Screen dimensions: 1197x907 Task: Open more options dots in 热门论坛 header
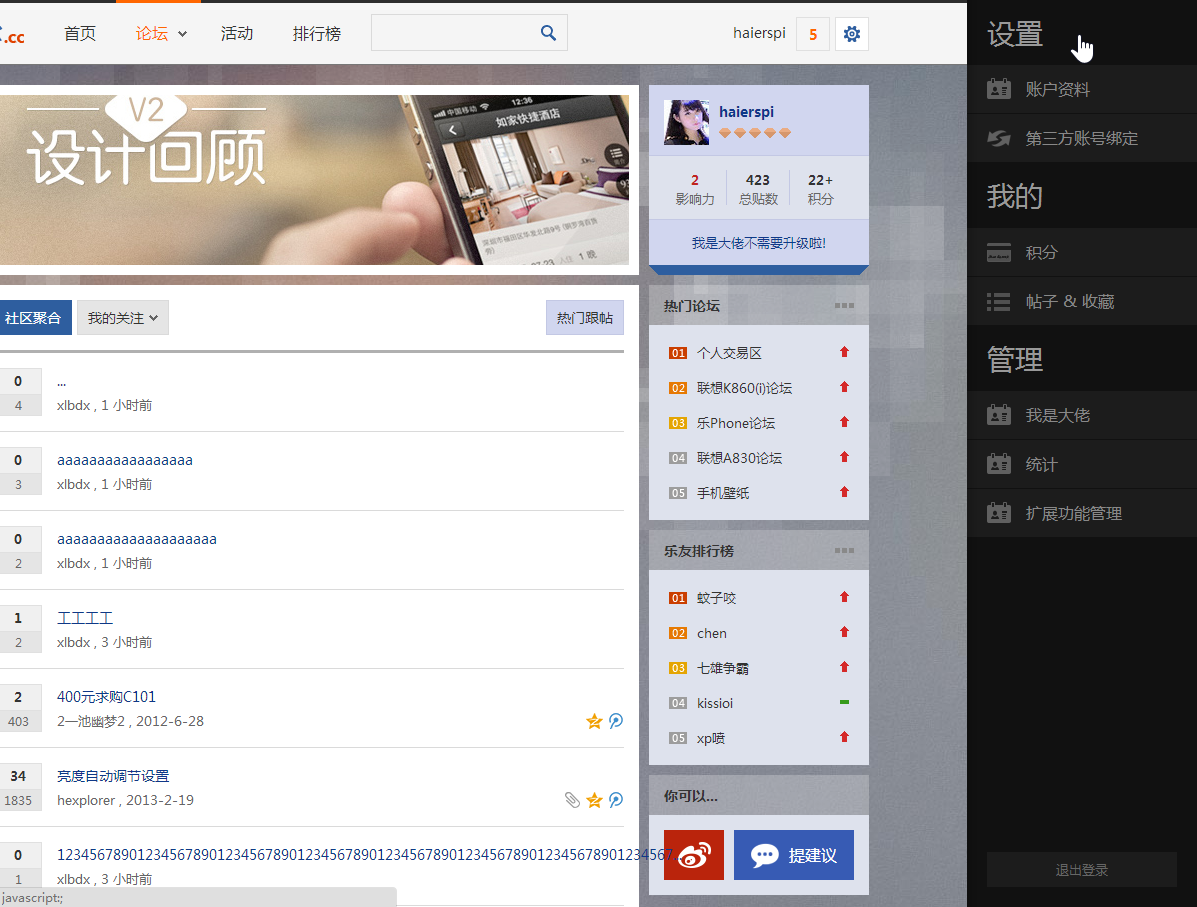coord(844,305)
